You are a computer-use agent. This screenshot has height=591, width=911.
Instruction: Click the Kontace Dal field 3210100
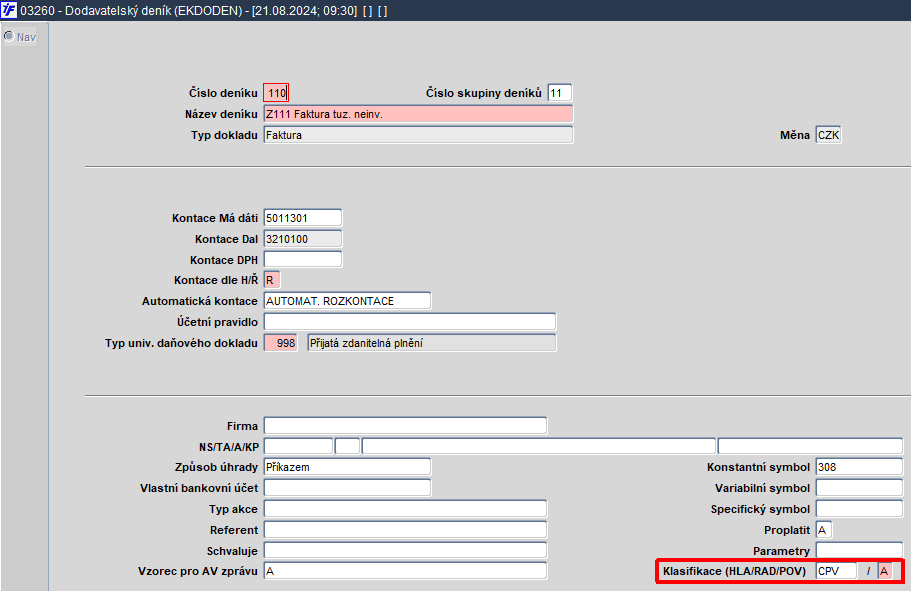point(303,239)
